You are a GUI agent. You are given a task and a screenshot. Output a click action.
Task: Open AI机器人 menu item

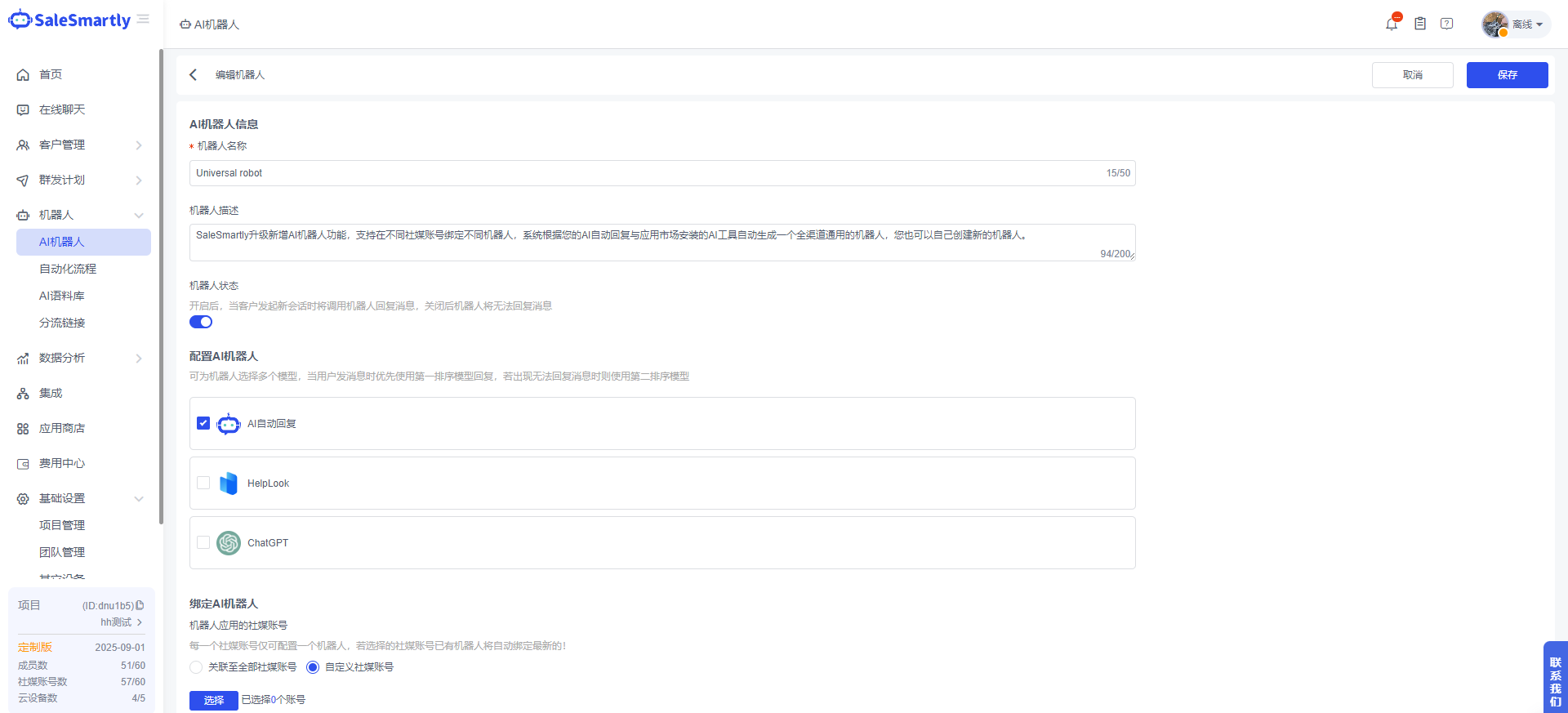coord(83,242)
